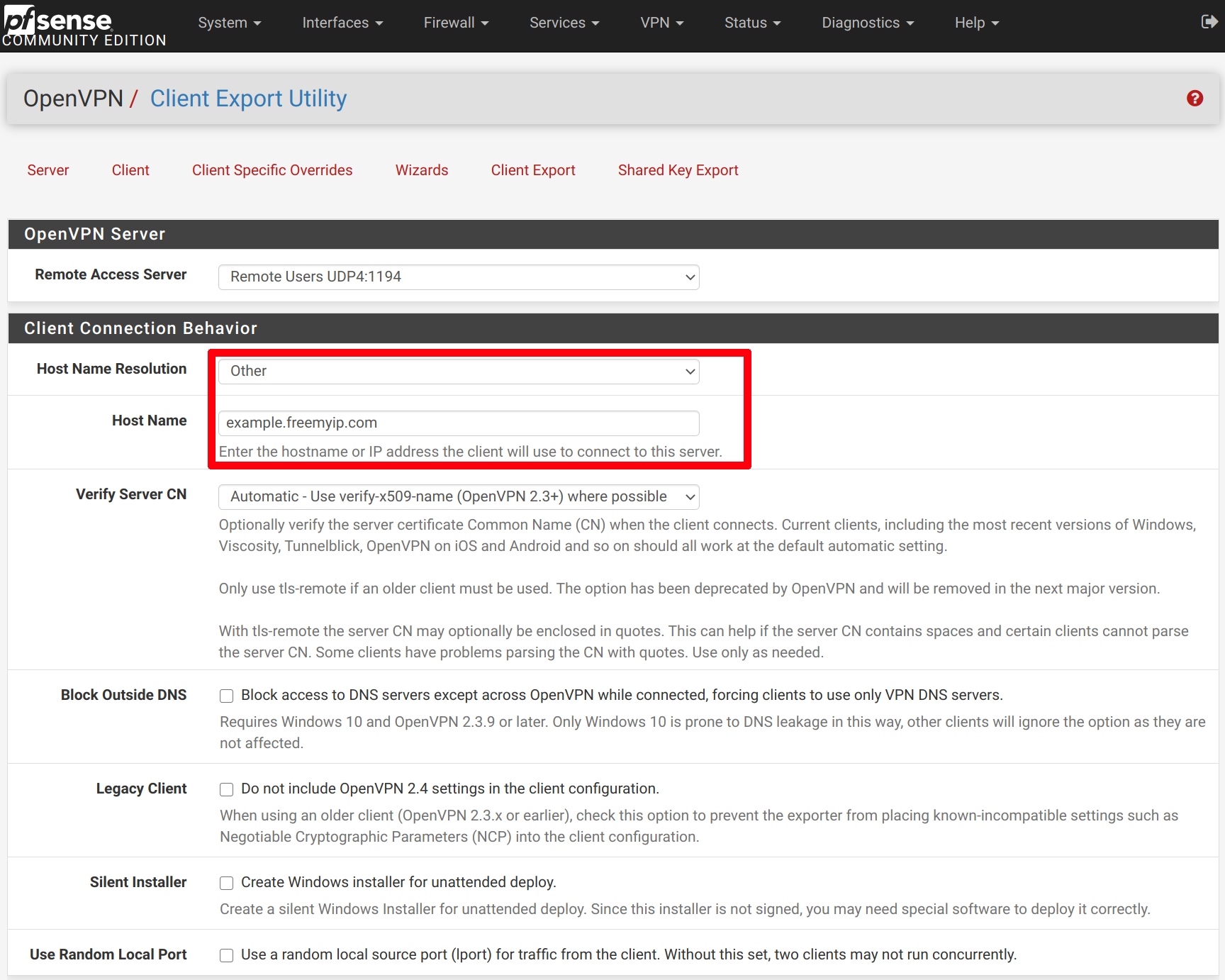Click into the Host Name input field
The image size is (1225, 980).
coord(459,423)
